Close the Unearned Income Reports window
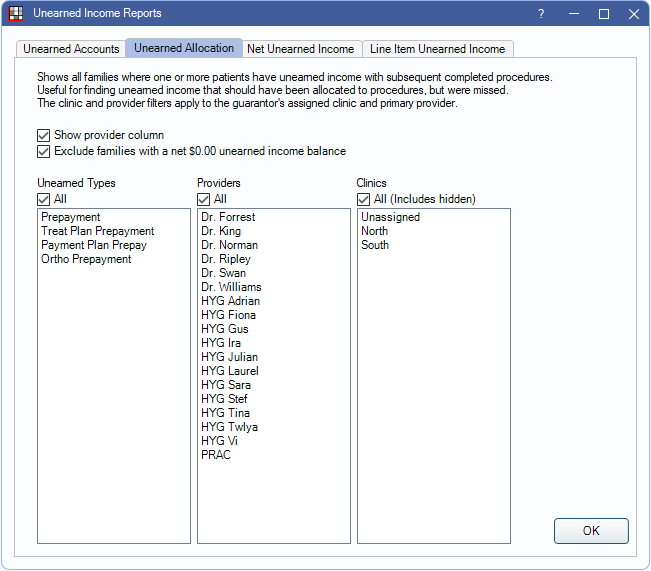Viewport: 651px width, 571px height. 634,14
